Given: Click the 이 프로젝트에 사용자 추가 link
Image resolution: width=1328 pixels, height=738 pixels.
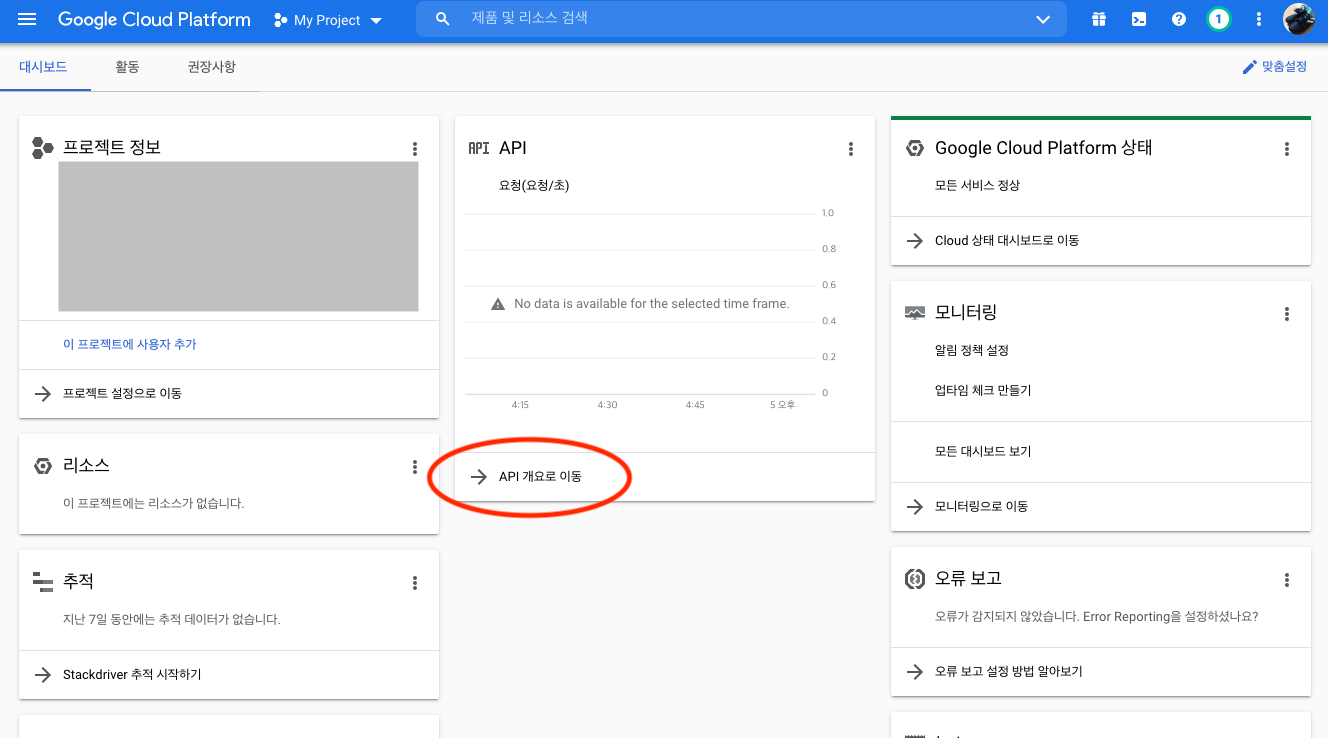Looking at the screenshot, I should coord(130,344).
